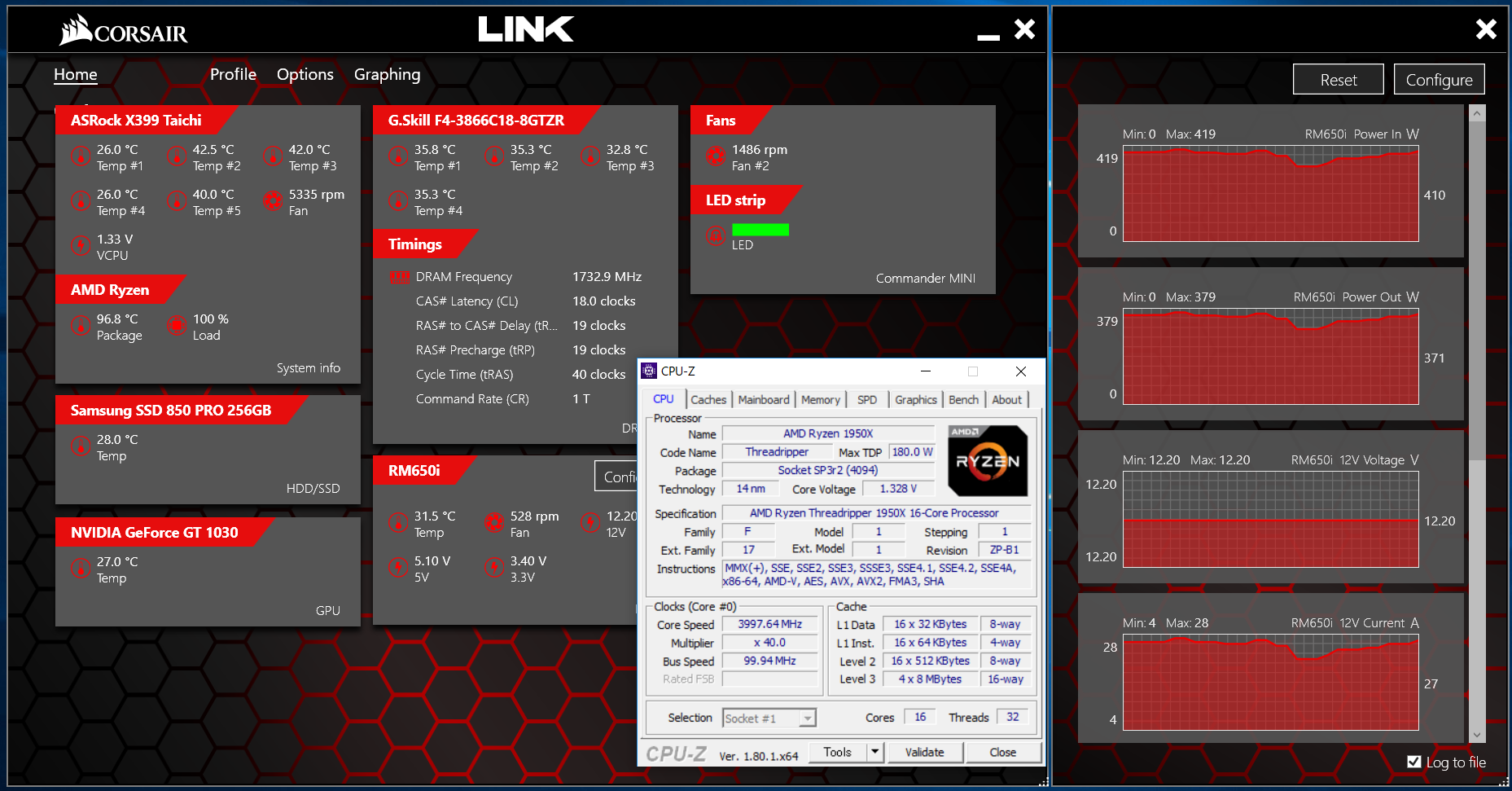Click the AMD Ryzen logo in CPU-Z
This screenshot has height=791, width=1512.
coord(988,460)
